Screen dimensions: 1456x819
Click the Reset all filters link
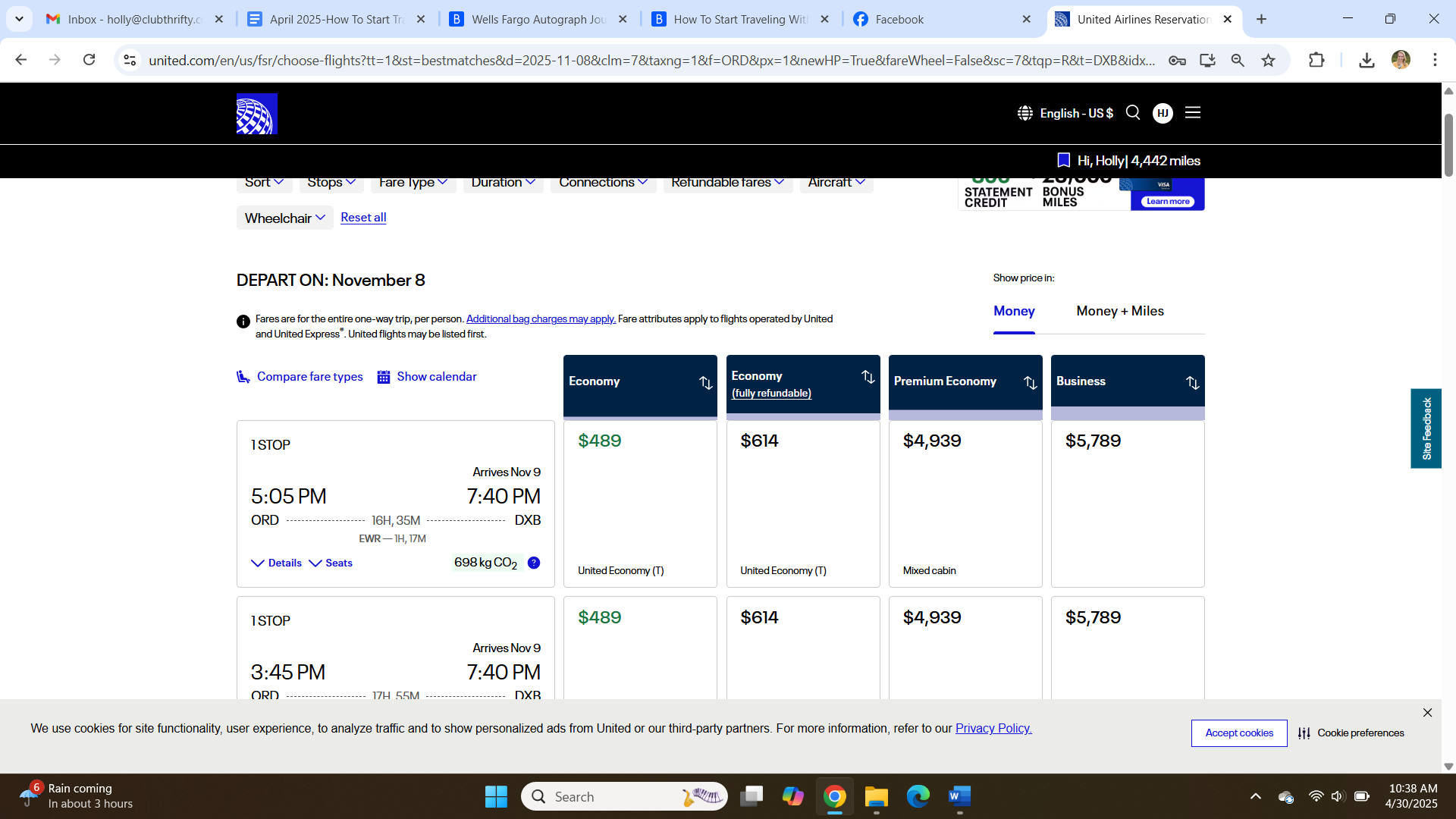tap(363, 218)
